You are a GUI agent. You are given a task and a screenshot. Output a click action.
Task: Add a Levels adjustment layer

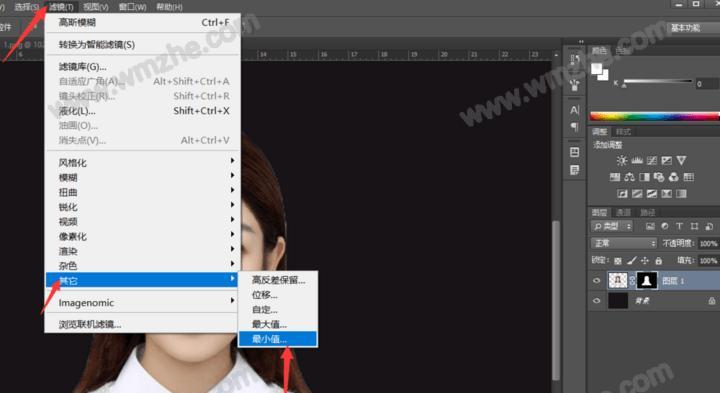637,160
